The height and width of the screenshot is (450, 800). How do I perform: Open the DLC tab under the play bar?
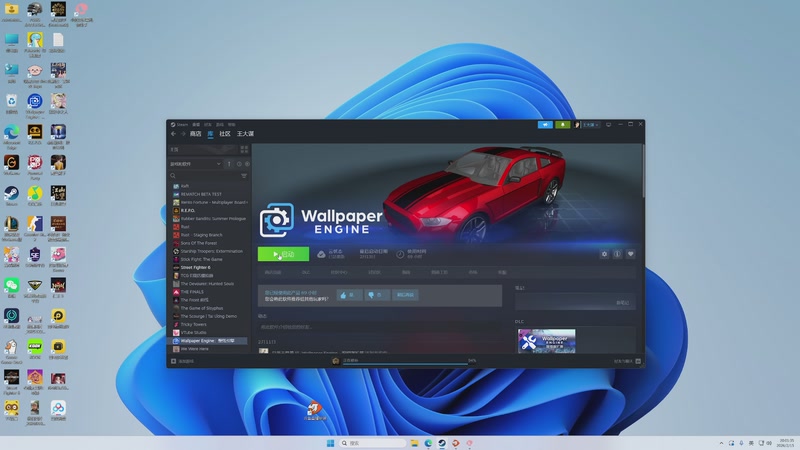306,272
